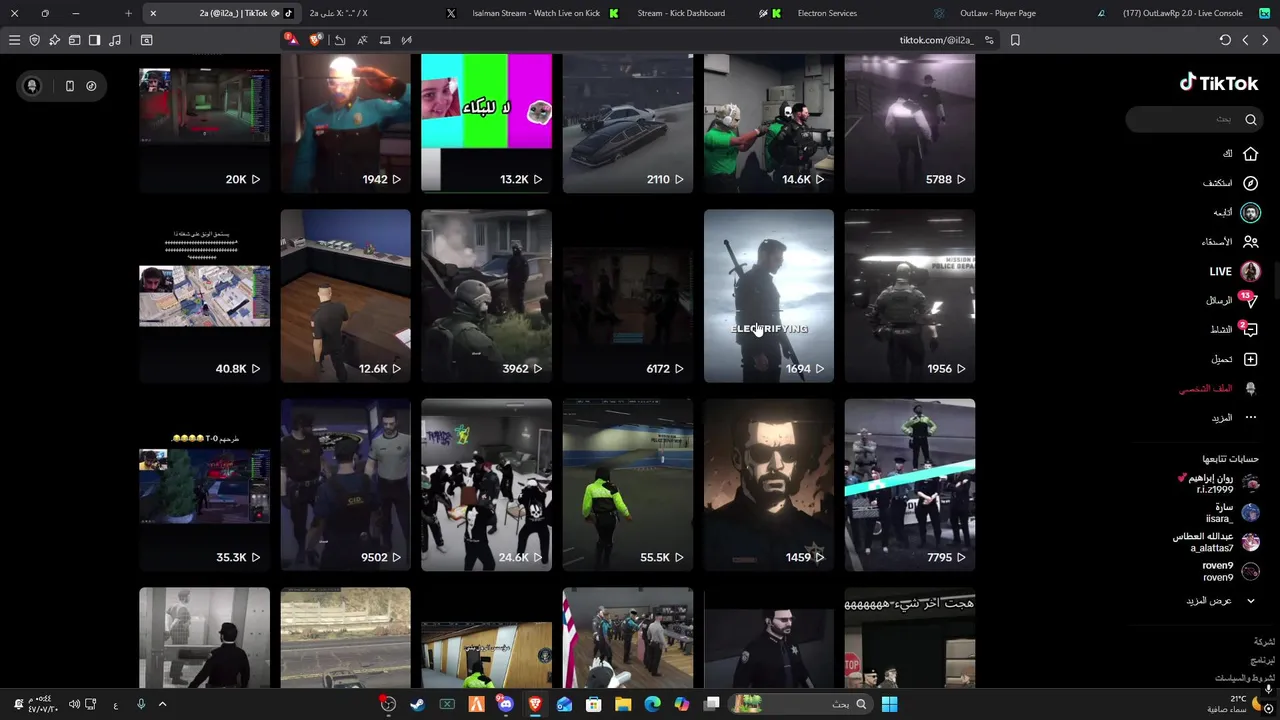Open Windows Start button in taskbar
The height and width of the screenshot is (720, 1280).
point(889,704)
